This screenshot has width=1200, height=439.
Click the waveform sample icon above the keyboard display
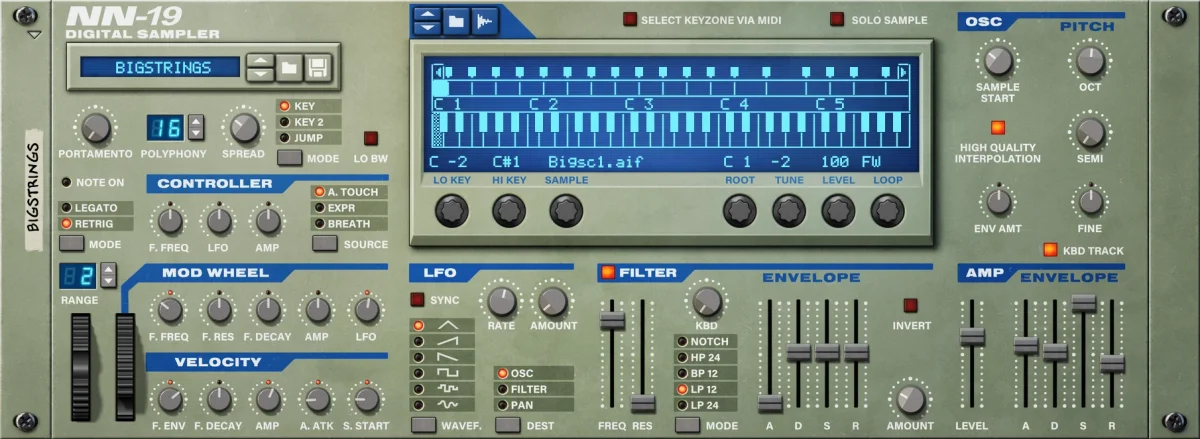pos(484,20)
